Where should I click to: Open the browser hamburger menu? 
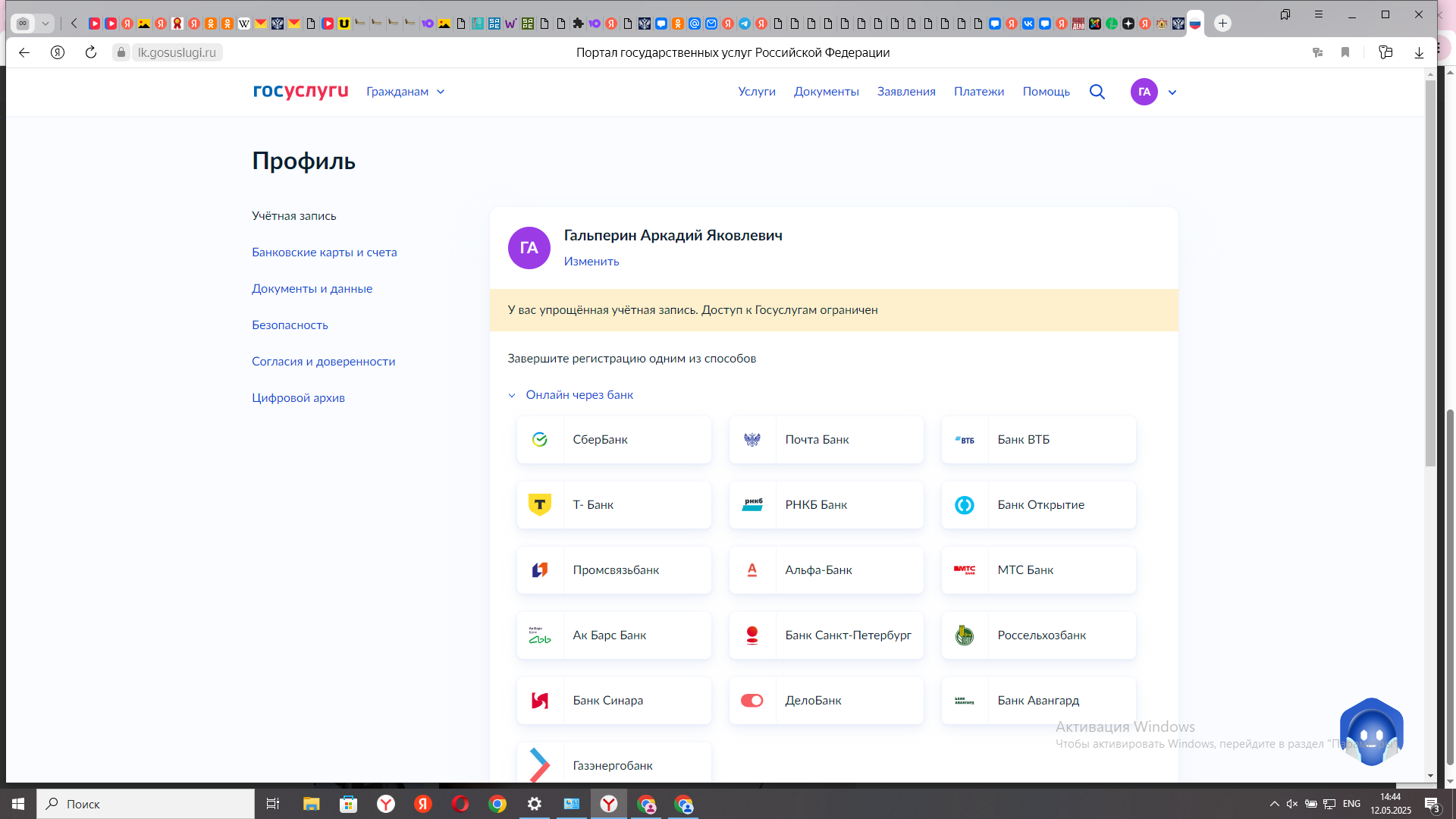tap(1319, 14)
